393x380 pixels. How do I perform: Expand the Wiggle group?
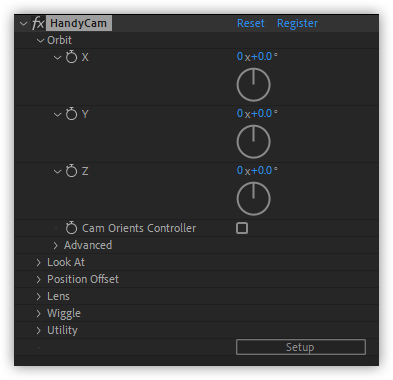(39, 314)
